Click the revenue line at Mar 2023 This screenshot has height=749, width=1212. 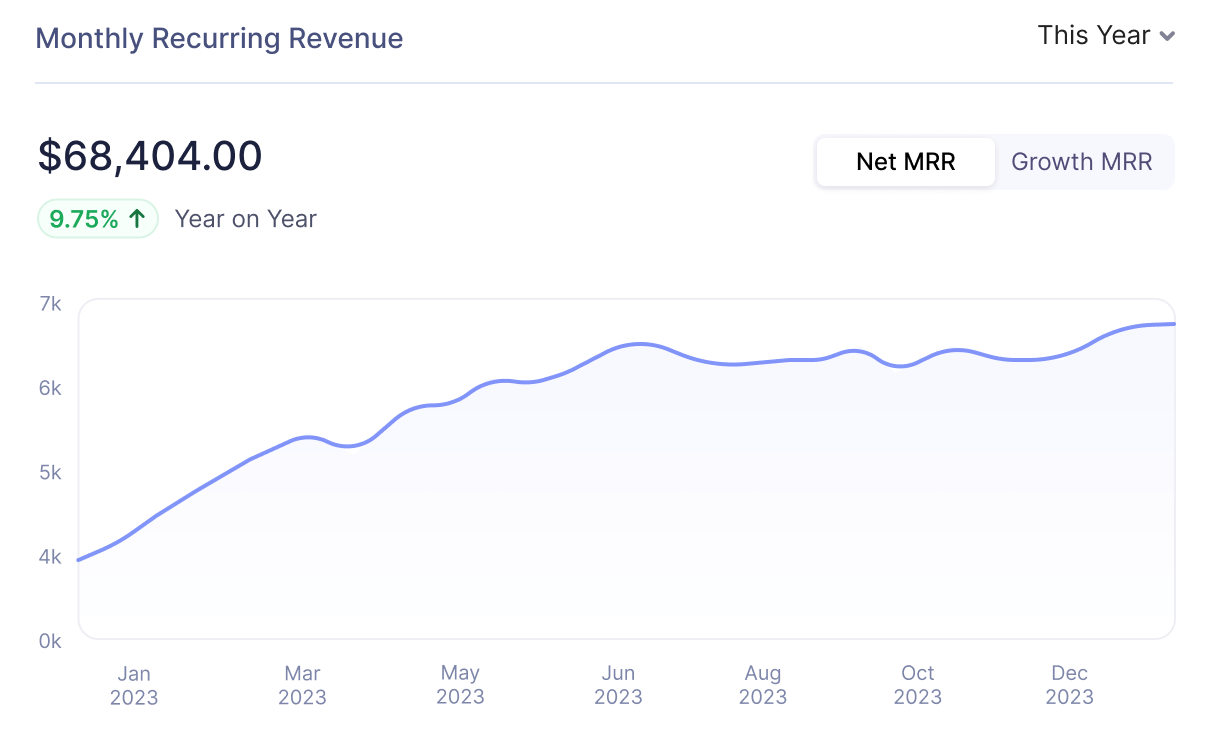[302, 438]
